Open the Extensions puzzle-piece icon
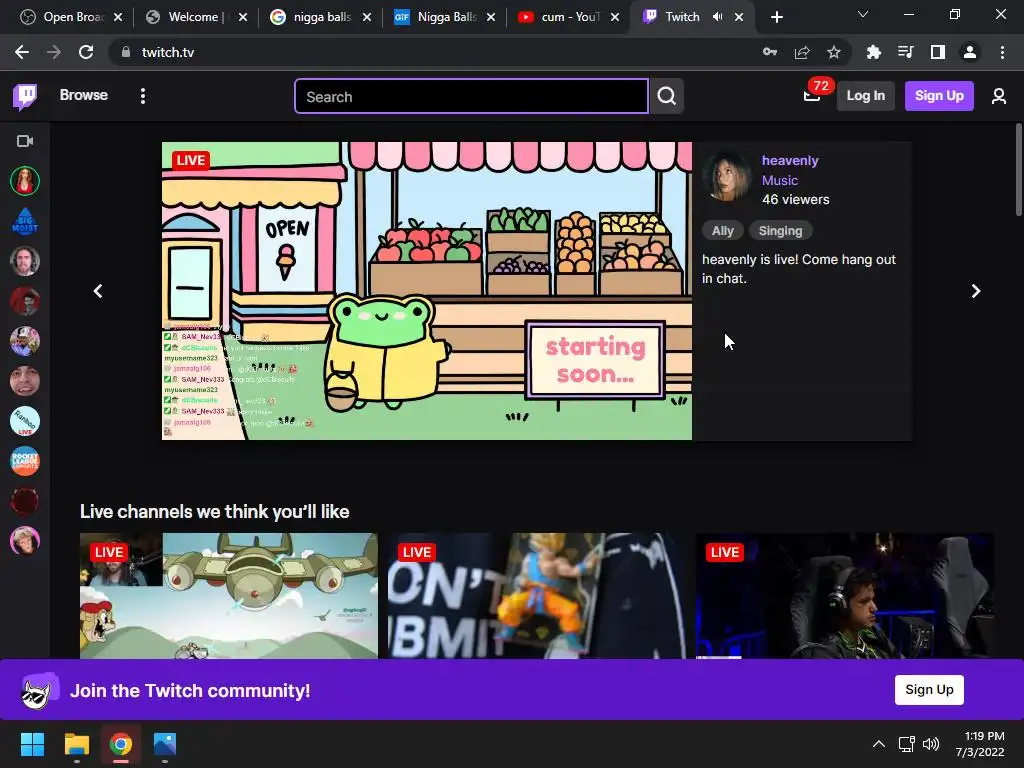 873,52
